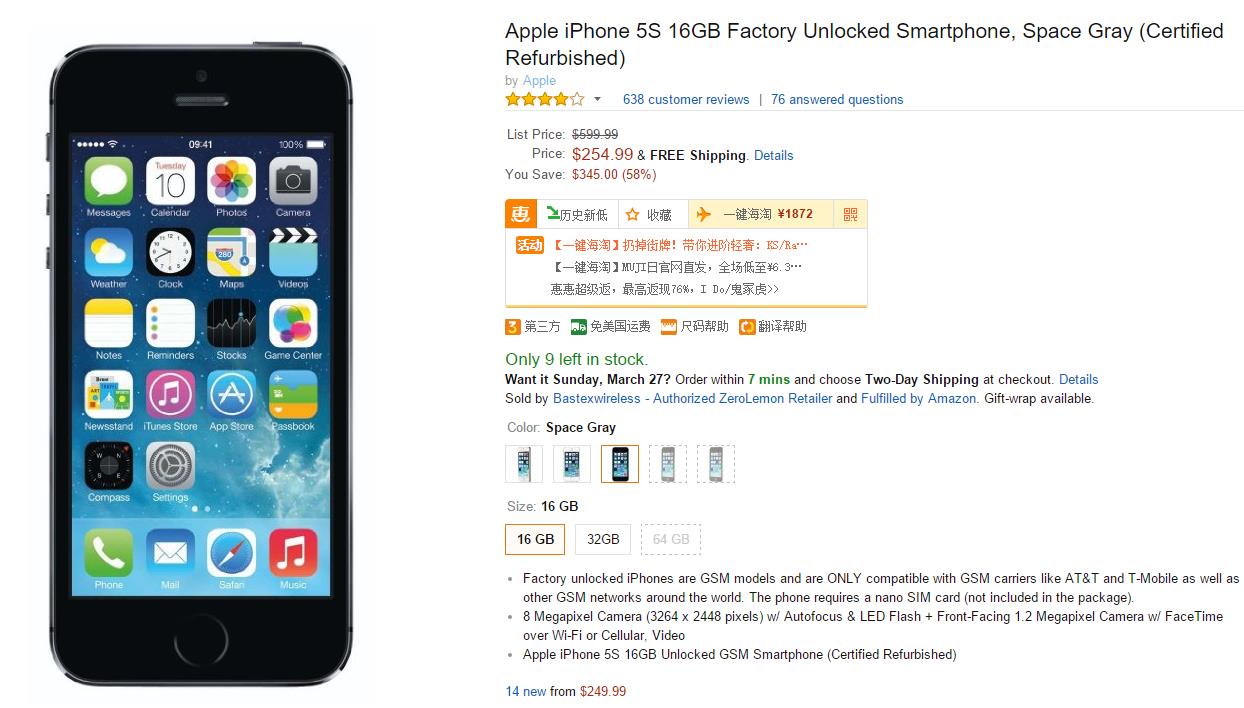Click the 一键海淘 airplane icon
Viewport: 1244px width, 708px height.
click(x=704, y=214)
